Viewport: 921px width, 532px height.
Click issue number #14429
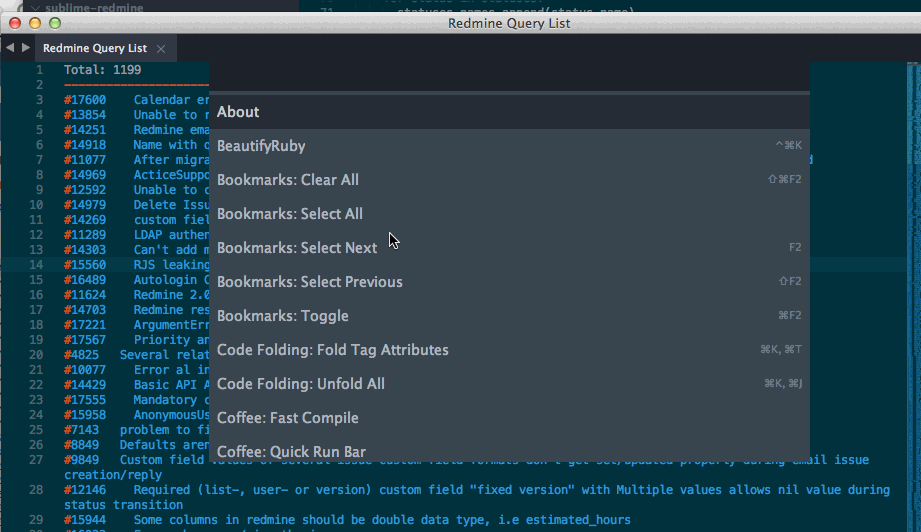click(85, 385)
